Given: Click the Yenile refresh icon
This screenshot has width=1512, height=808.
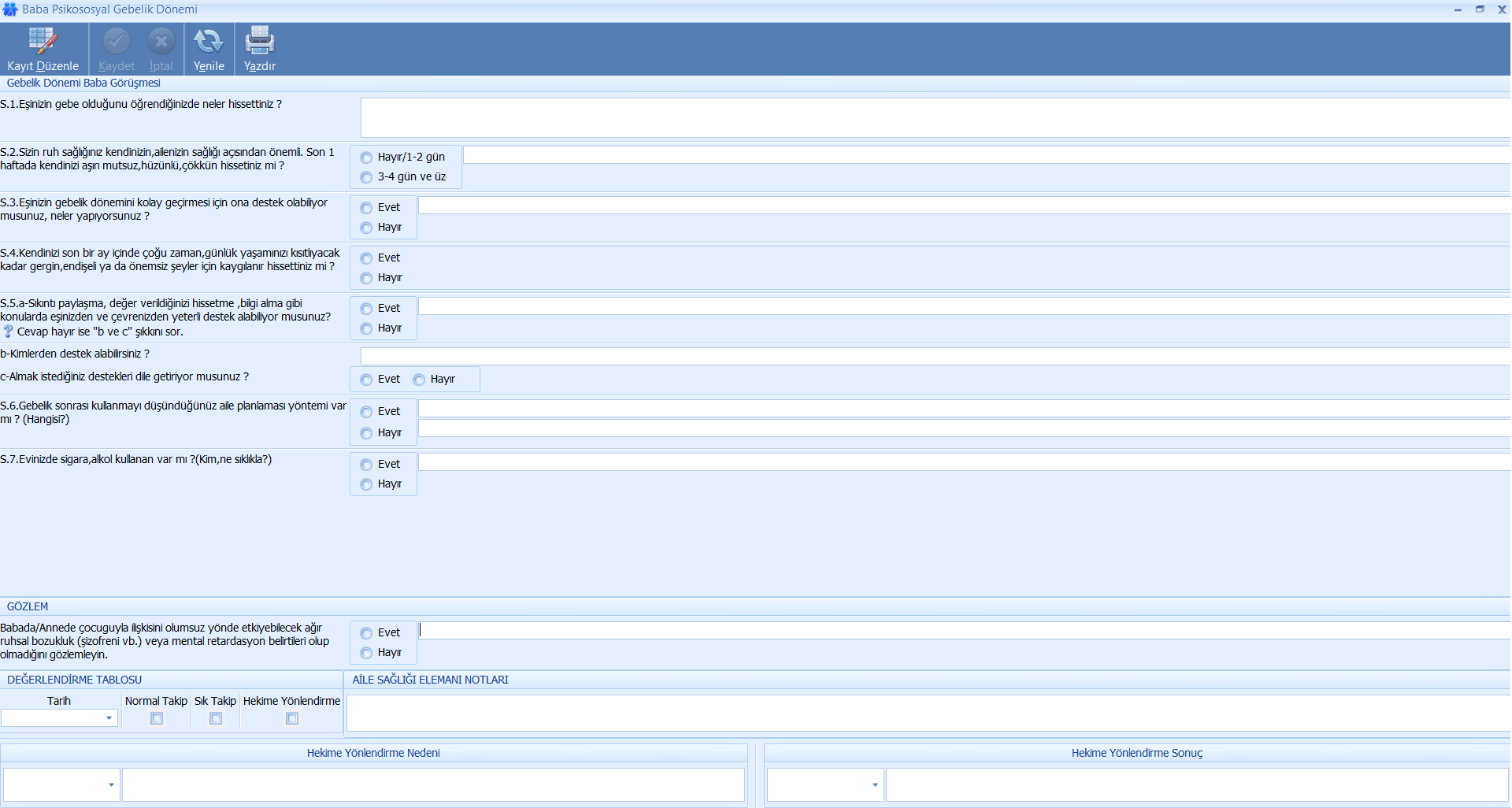Looking at the screenshot, I should [209, 41].
